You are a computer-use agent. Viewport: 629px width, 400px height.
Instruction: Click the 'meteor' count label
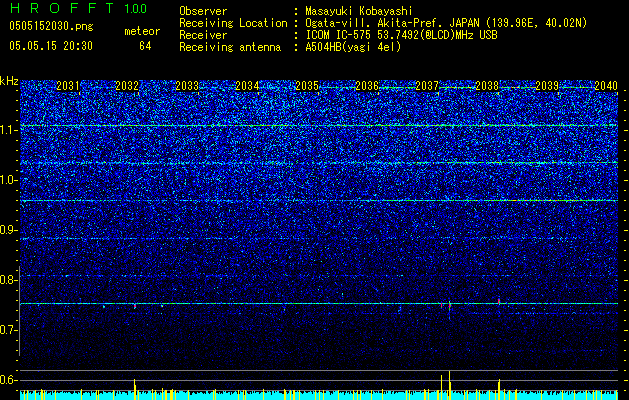[x=142, y=31]
